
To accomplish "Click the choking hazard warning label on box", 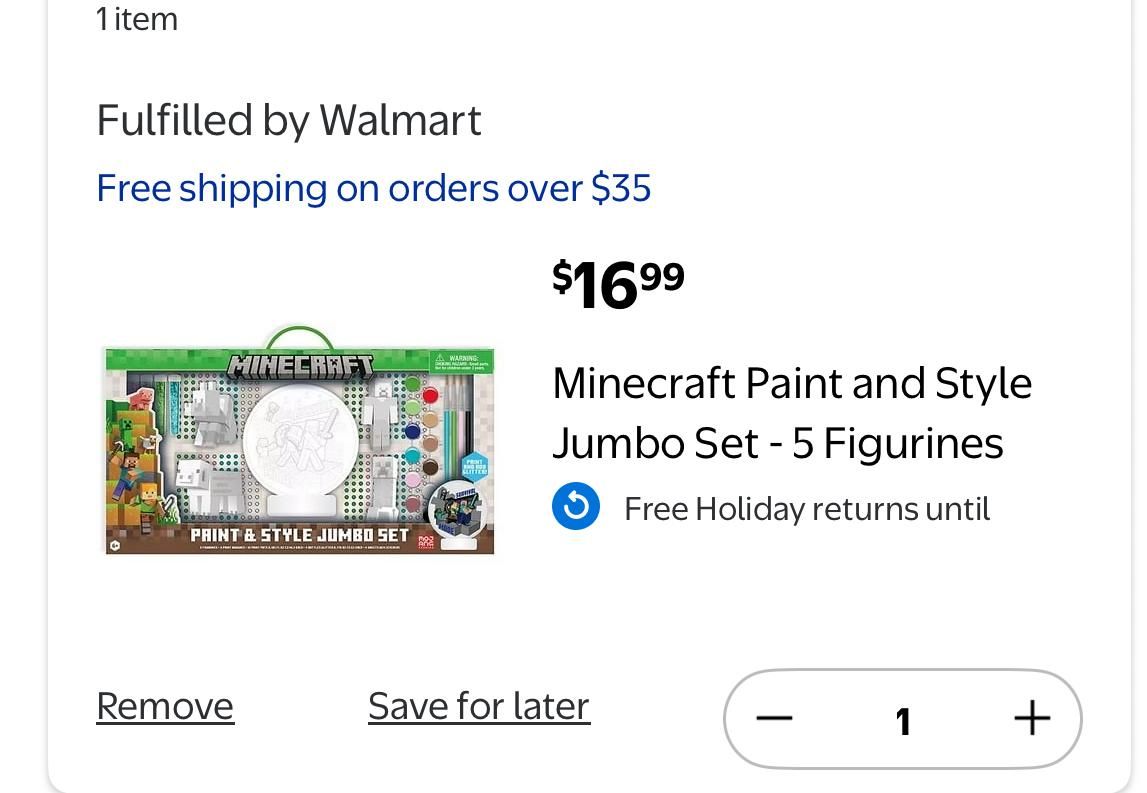I will pyautogui.click(x=461, y=361).
